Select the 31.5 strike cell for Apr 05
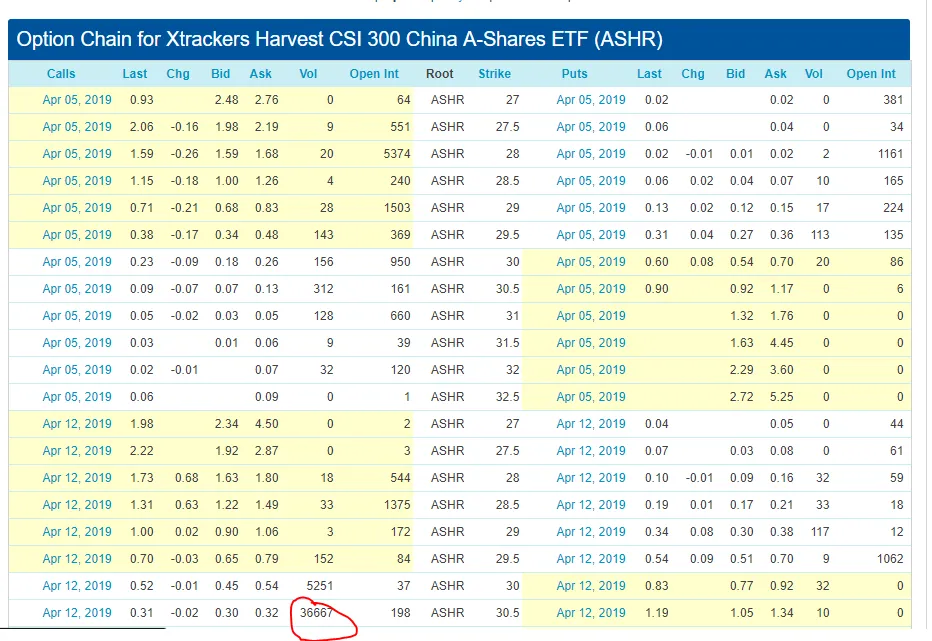 (x=508, y=343)
